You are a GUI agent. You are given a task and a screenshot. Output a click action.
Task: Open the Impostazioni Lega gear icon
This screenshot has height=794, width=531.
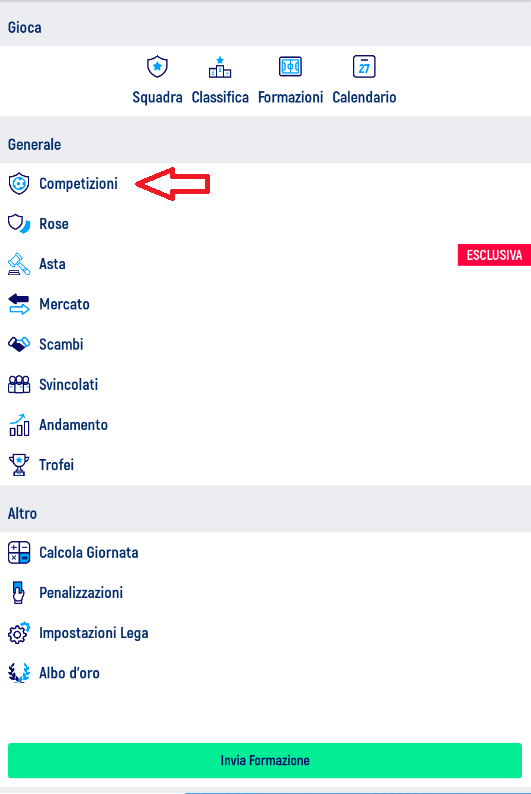click(x=19, y=633)
